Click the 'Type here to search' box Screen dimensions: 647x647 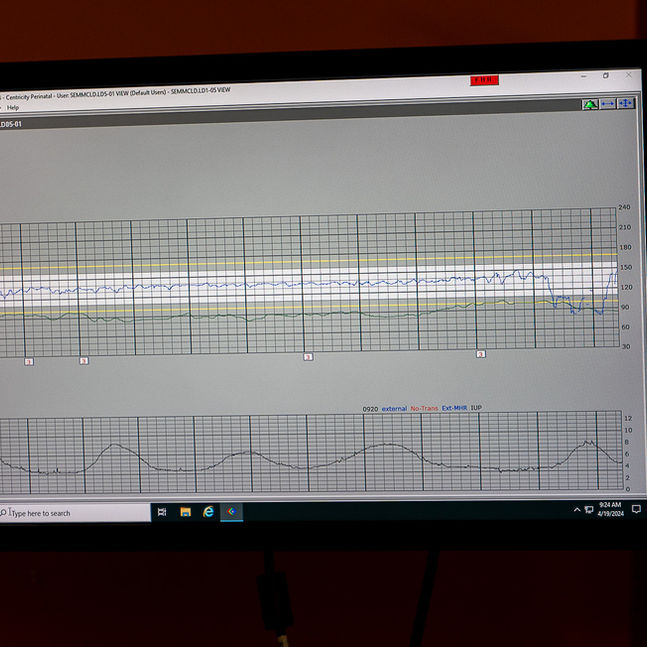[x=75, y=513]
